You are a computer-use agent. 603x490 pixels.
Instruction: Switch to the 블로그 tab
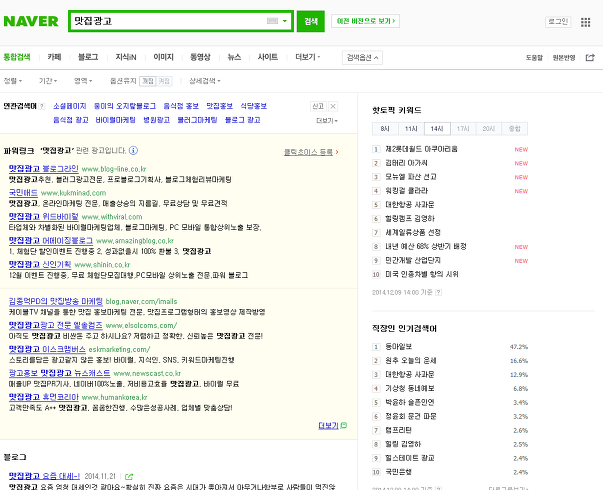88,57
